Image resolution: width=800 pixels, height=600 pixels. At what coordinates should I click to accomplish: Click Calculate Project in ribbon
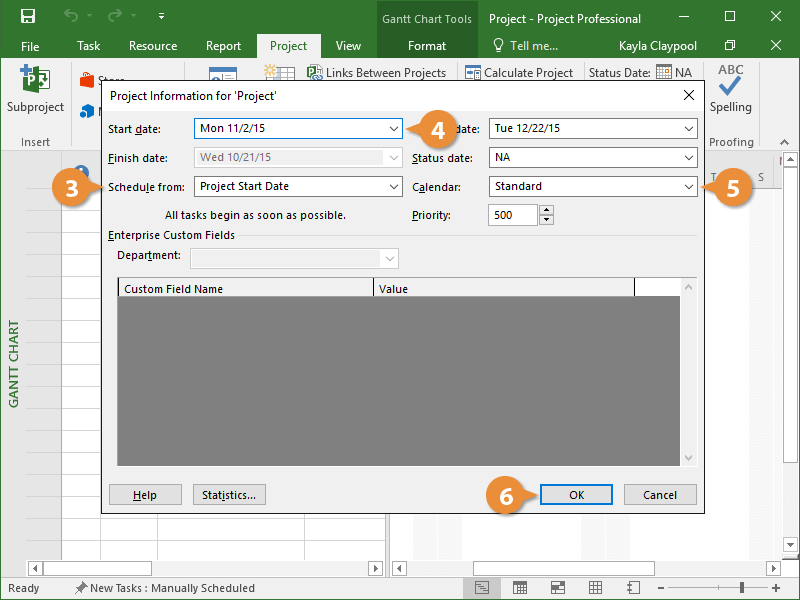point(518,73)
